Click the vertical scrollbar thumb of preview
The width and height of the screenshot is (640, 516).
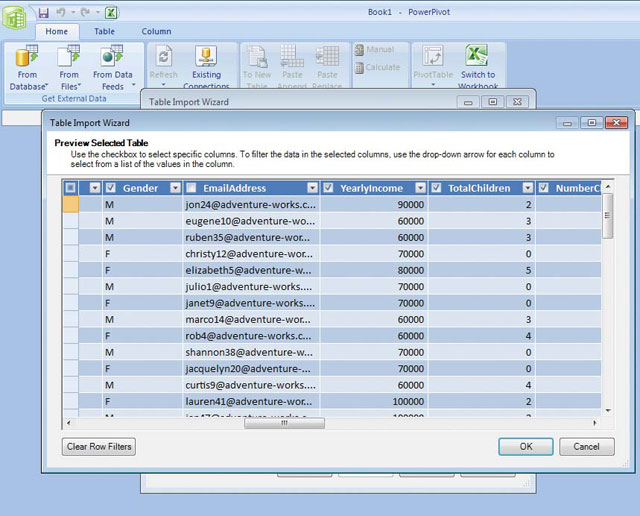608,216
